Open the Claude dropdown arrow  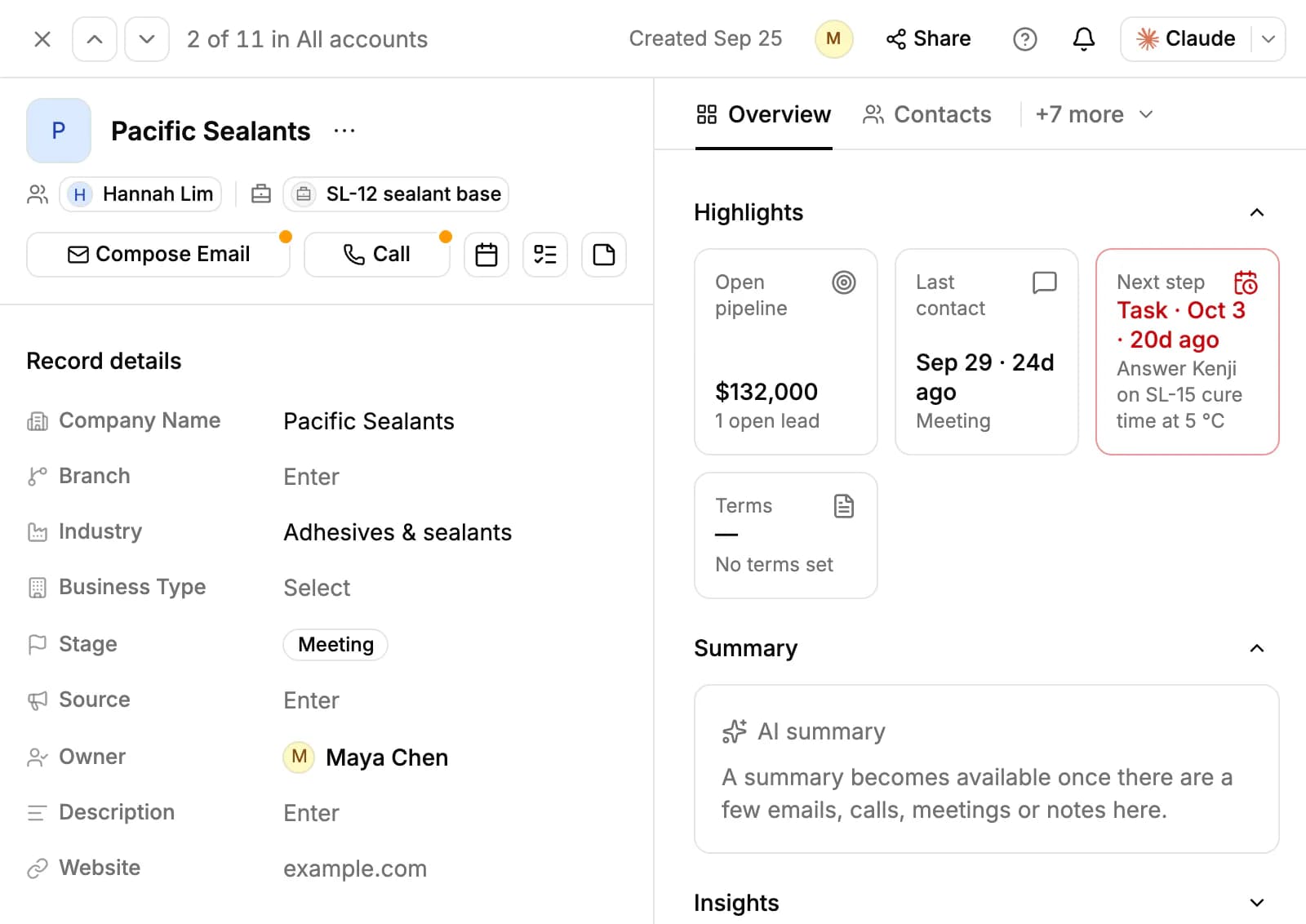coord(1268,38)
